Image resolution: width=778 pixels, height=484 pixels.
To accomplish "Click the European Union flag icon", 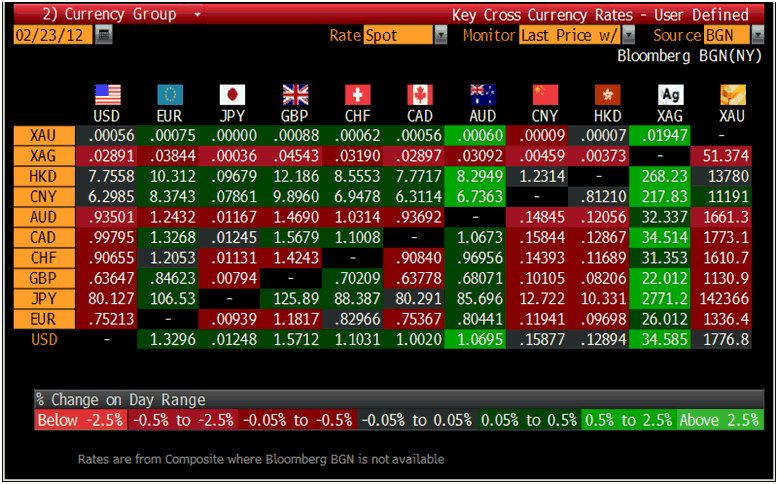I will click(170, 94).
